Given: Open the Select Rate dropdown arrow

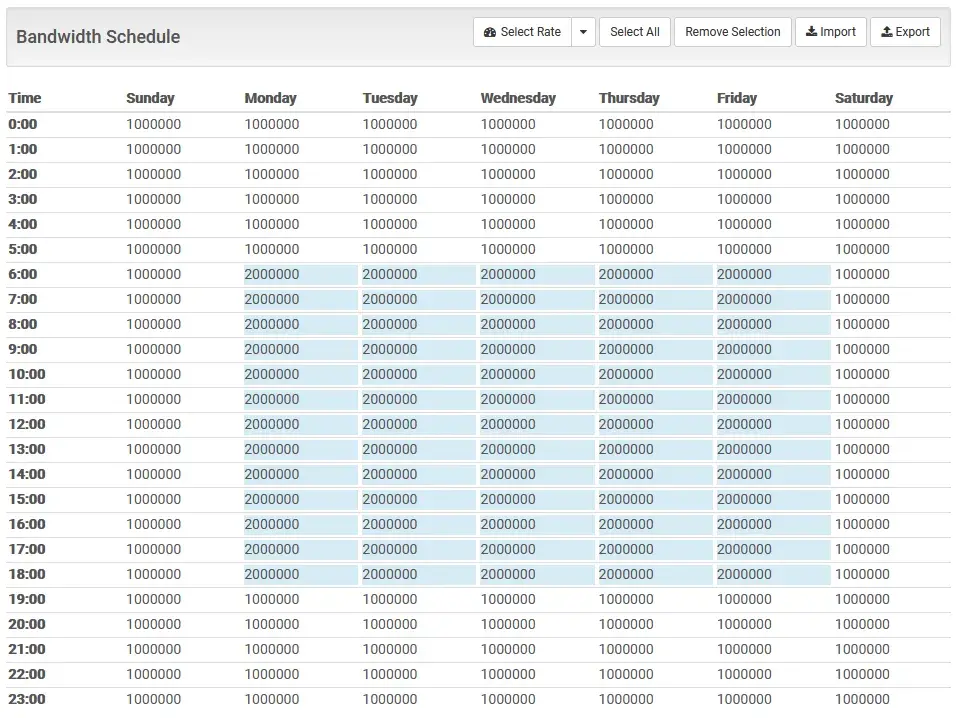Looking at the screenshot, I should [x=582, y=32].
